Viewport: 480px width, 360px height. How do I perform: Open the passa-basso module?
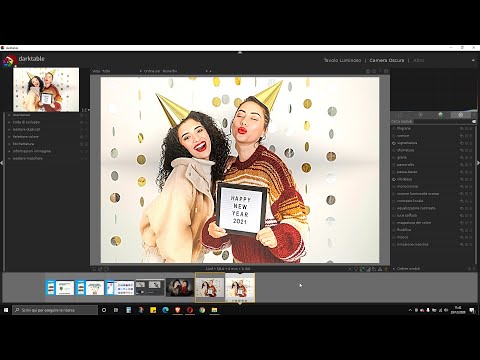tap(407, 172)
